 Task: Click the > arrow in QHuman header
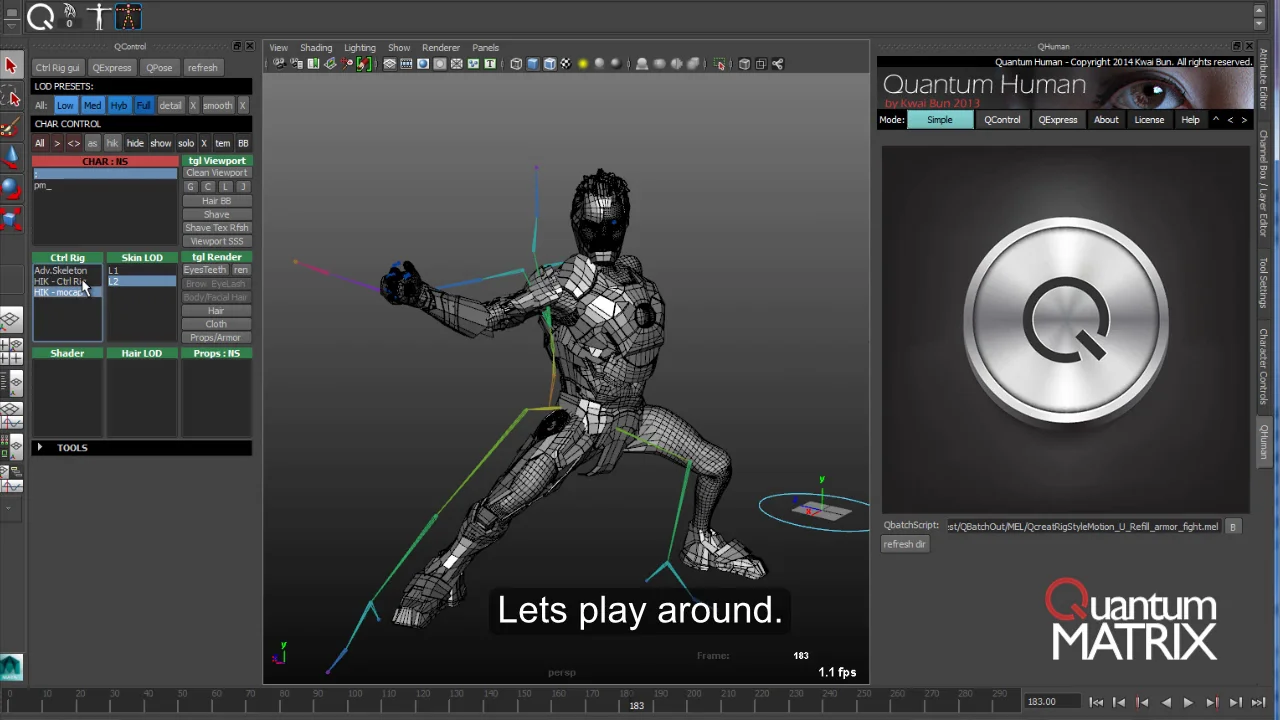point(1244,120)
